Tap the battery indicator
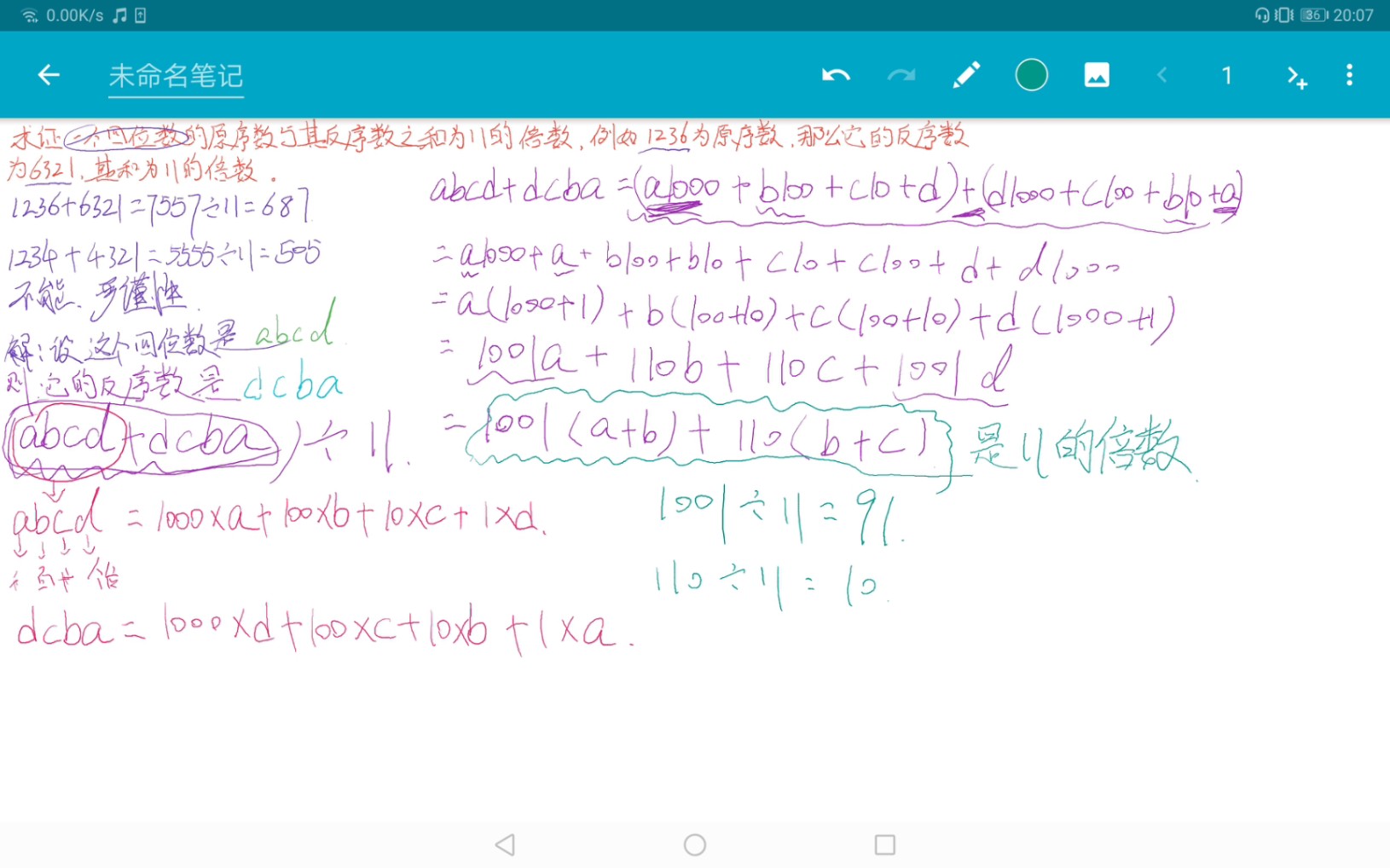 point(1314,15)
